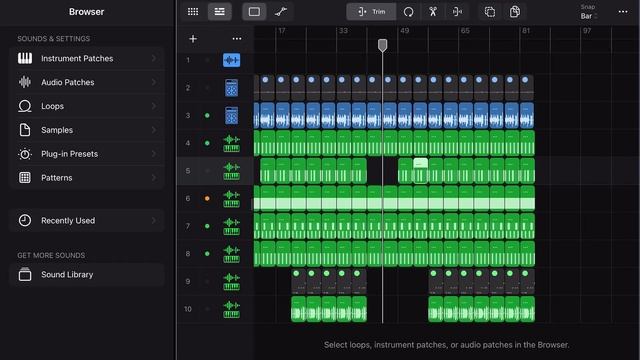Open Plug-in Presets category
Viewport: 640px width, 360px height.
tap(87, 154)
